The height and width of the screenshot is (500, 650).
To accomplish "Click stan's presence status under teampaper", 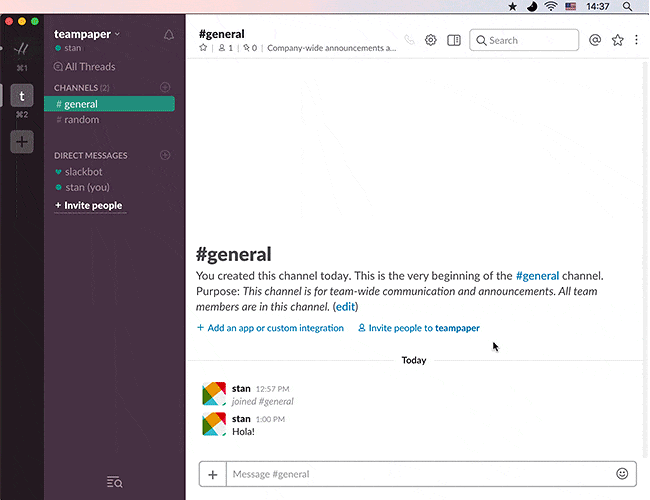I will [x=68, y=48].
